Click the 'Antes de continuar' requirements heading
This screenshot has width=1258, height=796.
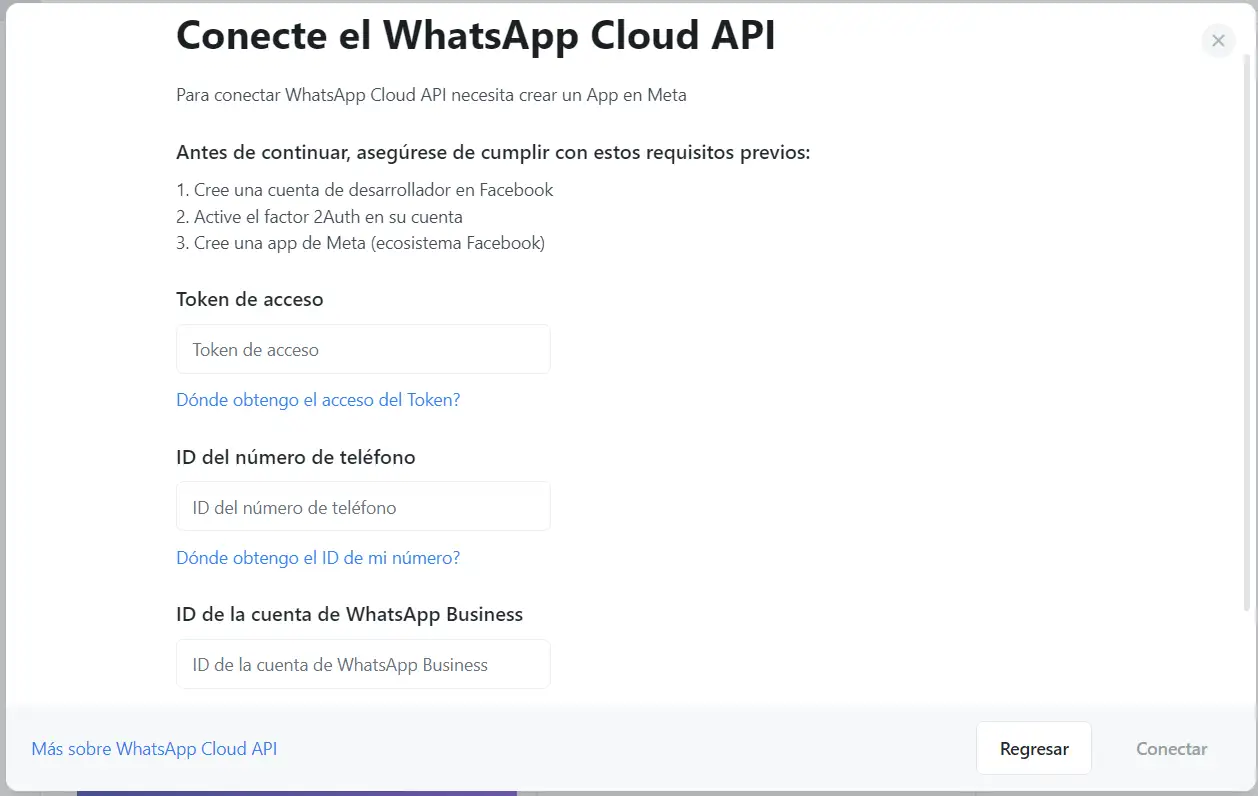[x=492, y=153]
